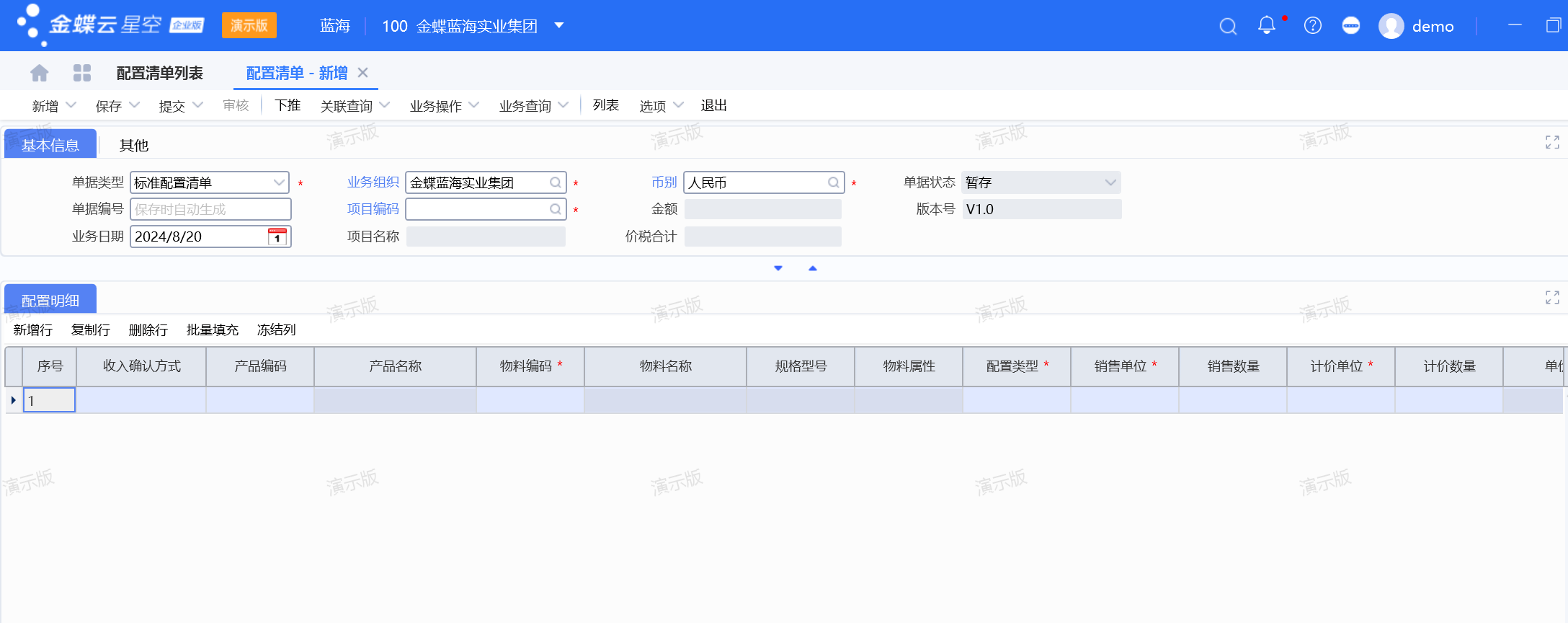Click the 销售单位 column header
Image resolution: width=1568 pixels, height=623 pixels.
(x=1125, y=366)
